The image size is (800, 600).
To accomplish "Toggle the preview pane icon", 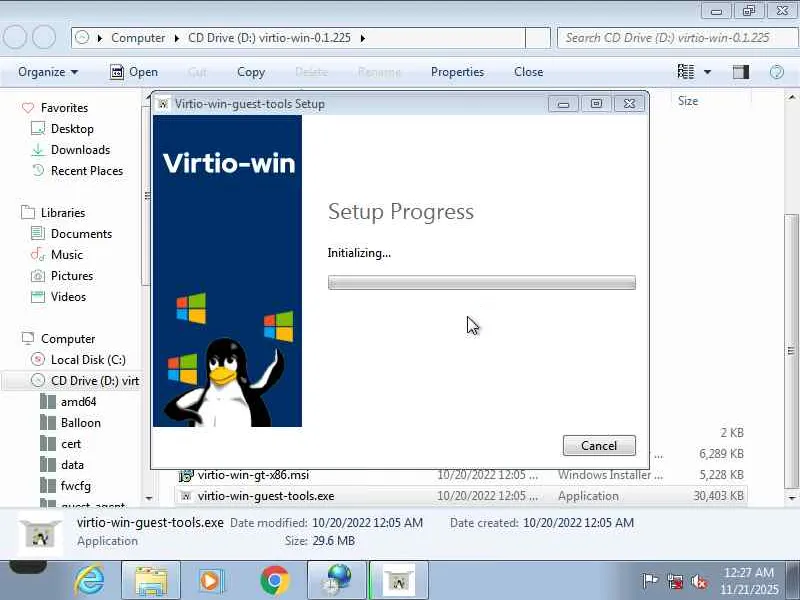I will point(741,72).
